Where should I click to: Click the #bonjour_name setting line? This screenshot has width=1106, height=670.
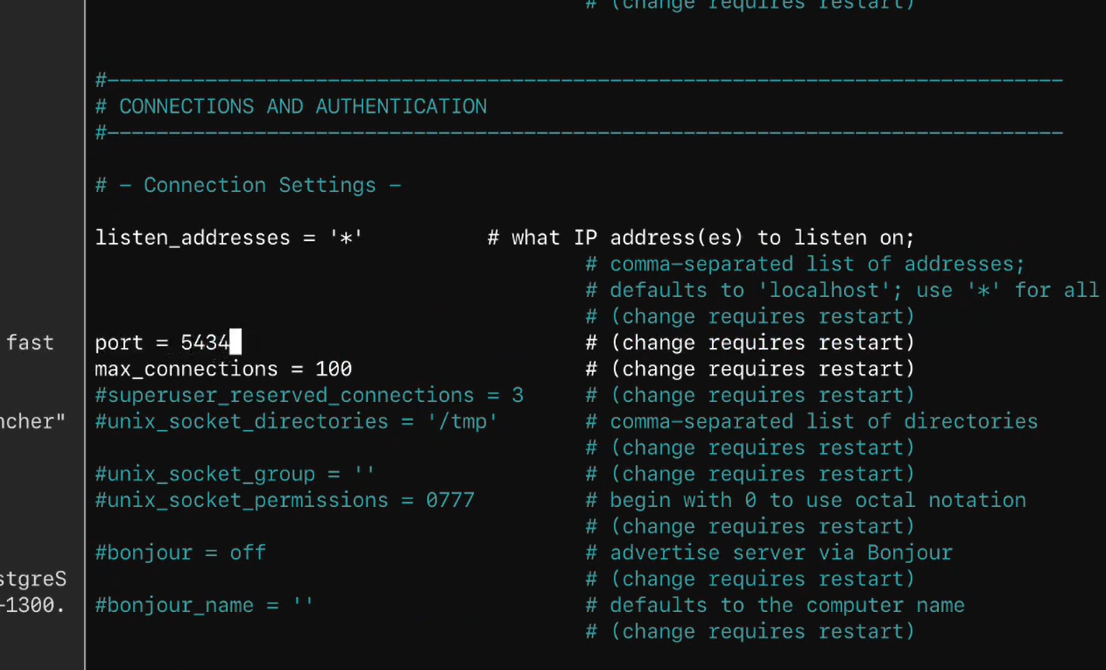click(x=204, y=605)
